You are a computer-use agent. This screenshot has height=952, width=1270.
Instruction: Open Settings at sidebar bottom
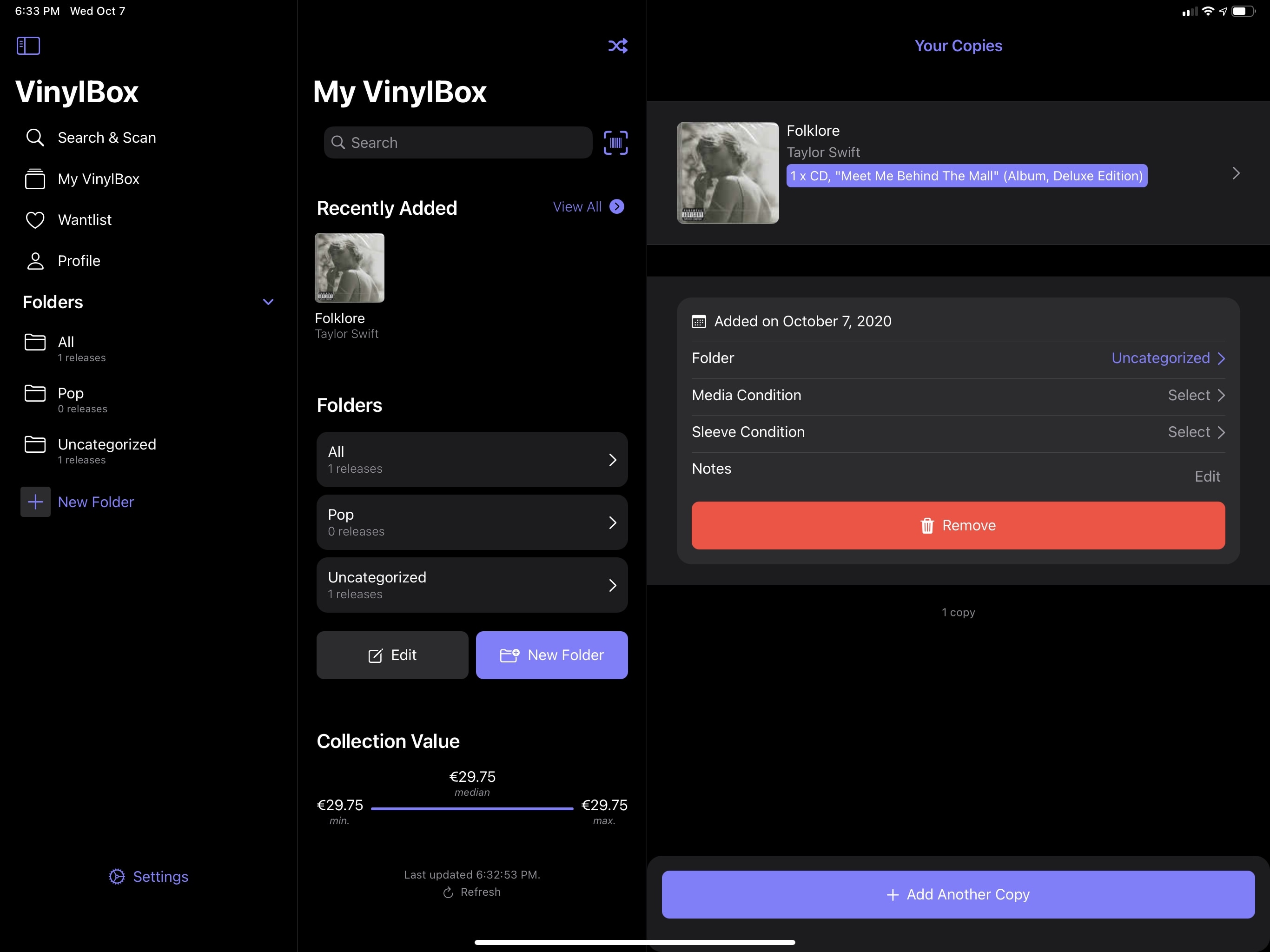point(149,876)
